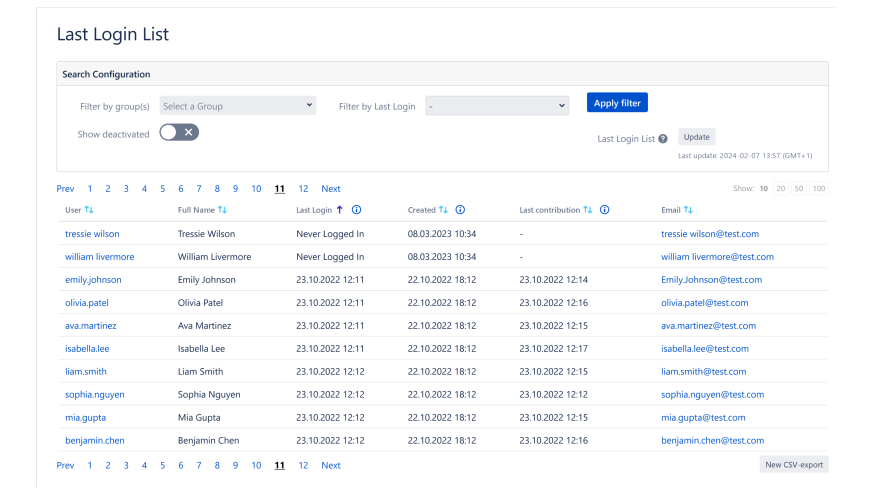Sort by Email column arrows
This screenshot has width=870, height=494.
point(689,210)
